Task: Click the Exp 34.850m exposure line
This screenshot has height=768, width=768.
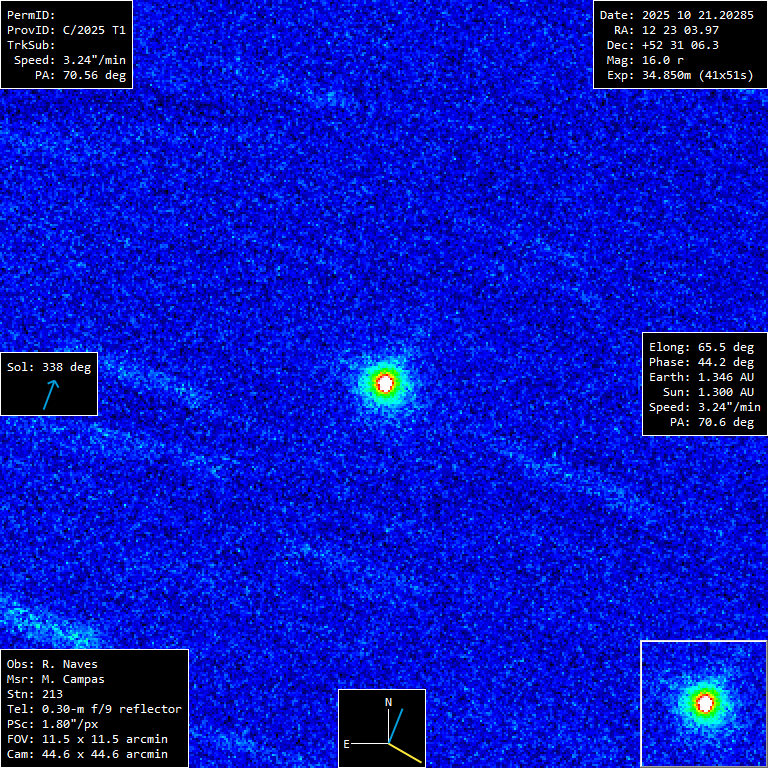Action: 679,75
